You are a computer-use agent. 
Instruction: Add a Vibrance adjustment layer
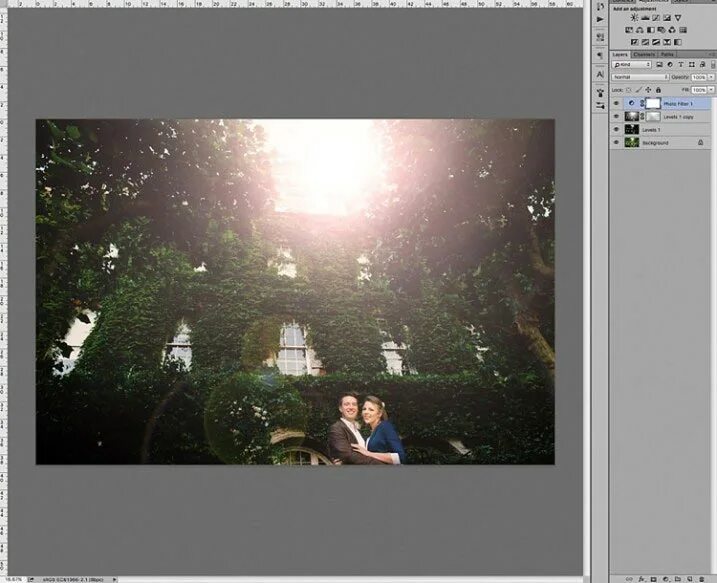tap(678, 18)
